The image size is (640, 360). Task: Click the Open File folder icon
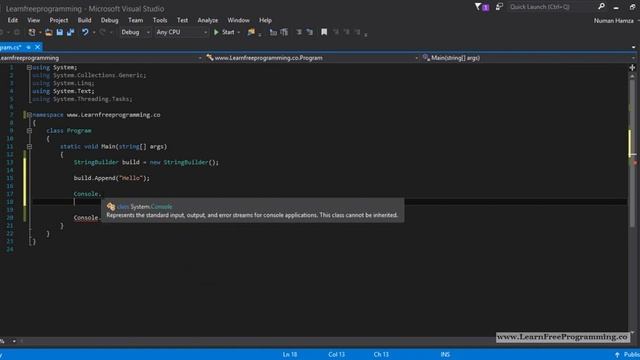click(49, 32)
